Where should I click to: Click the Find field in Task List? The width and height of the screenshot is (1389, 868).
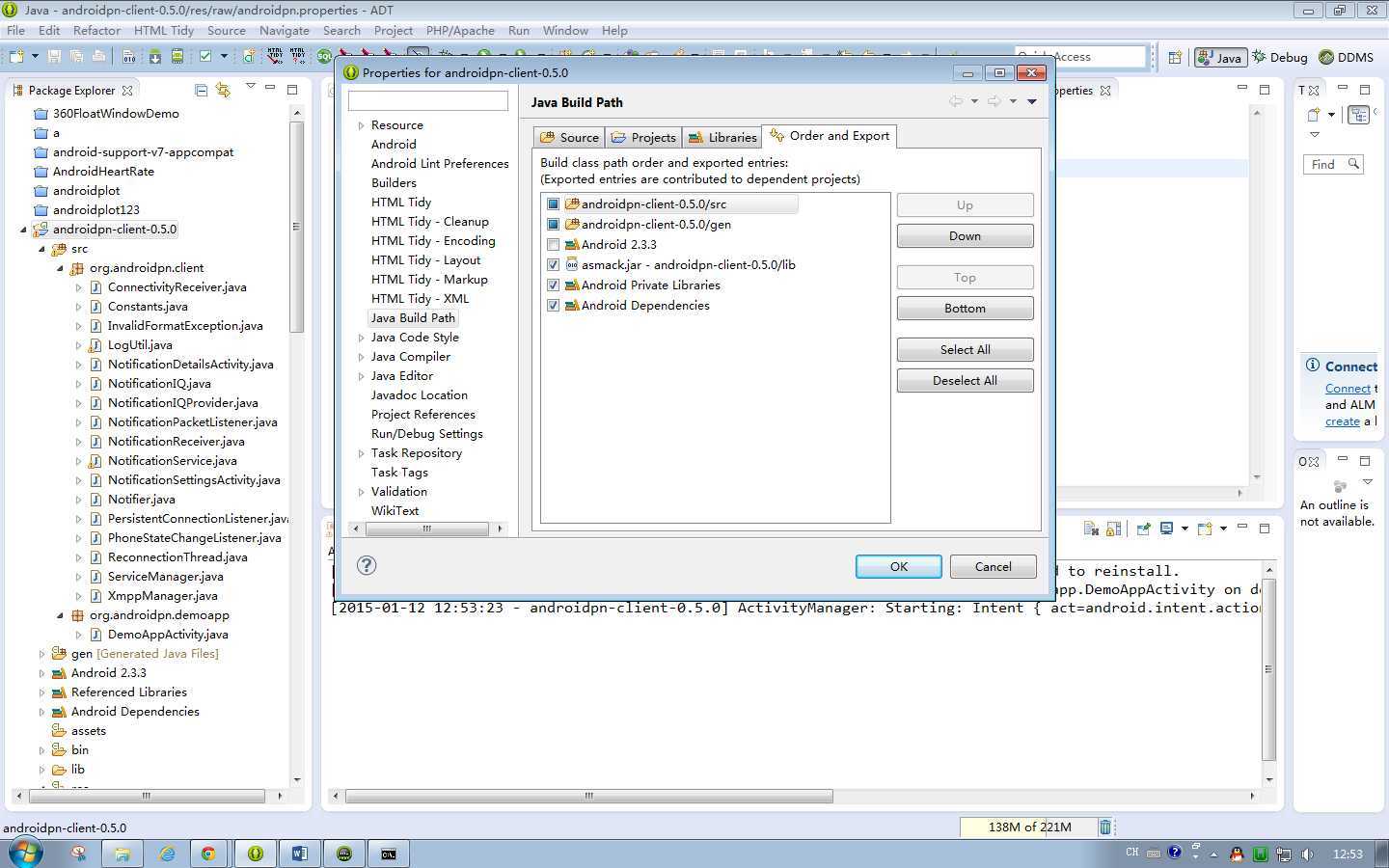point(1333,164)
